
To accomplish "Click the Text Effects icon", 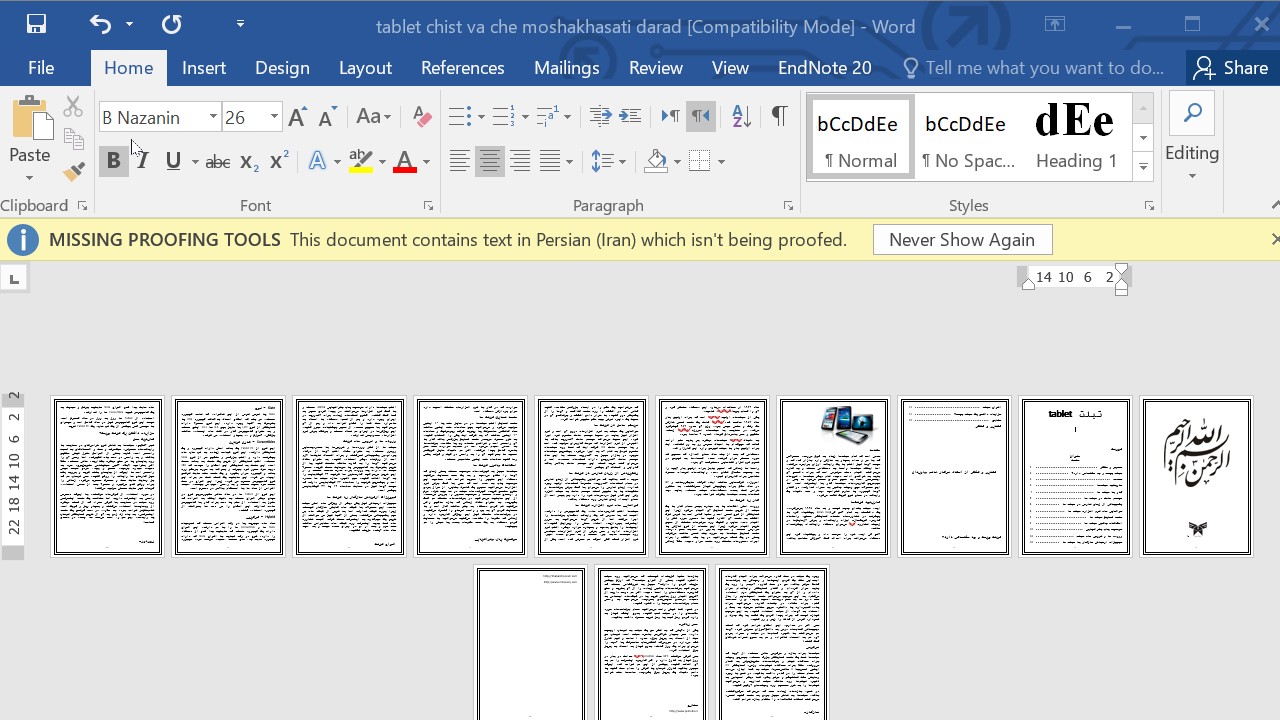I will point(317,161).
